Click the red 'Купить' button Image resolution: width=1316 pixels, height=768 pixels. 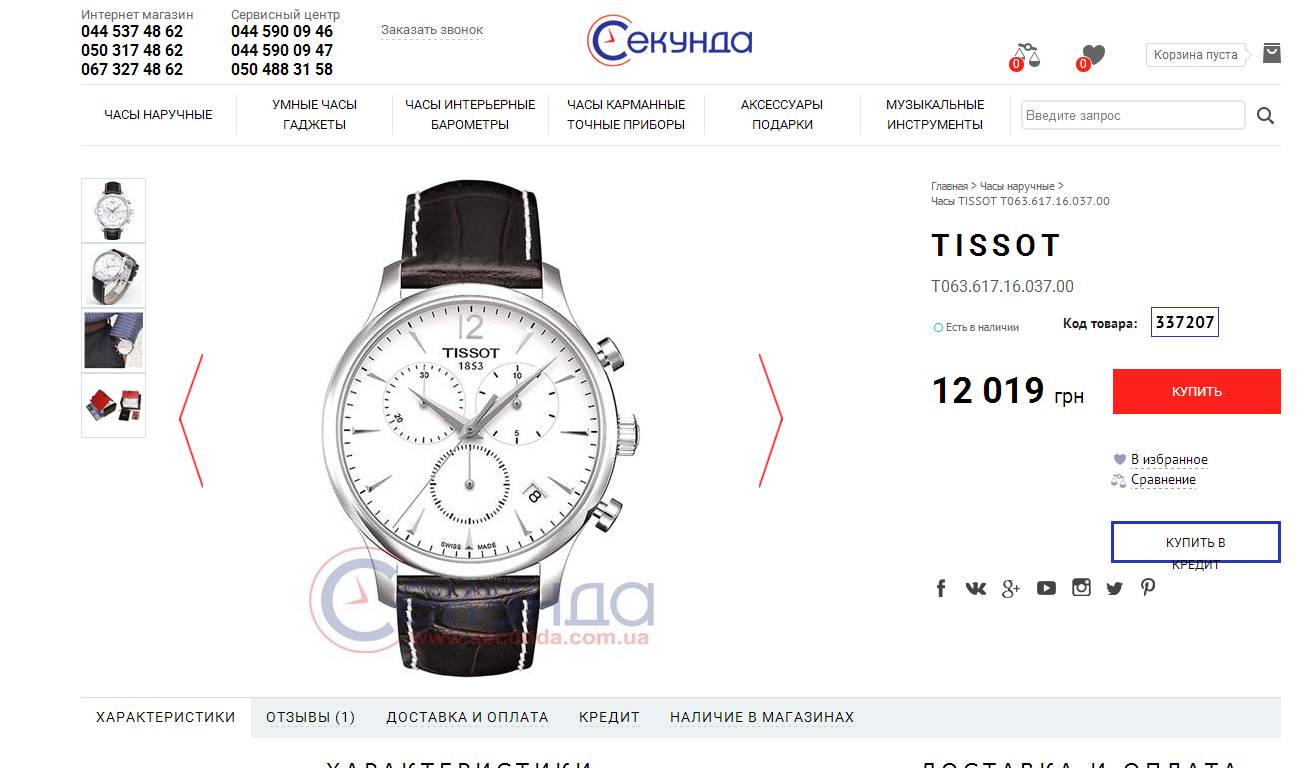click(x=1197, y=391)
